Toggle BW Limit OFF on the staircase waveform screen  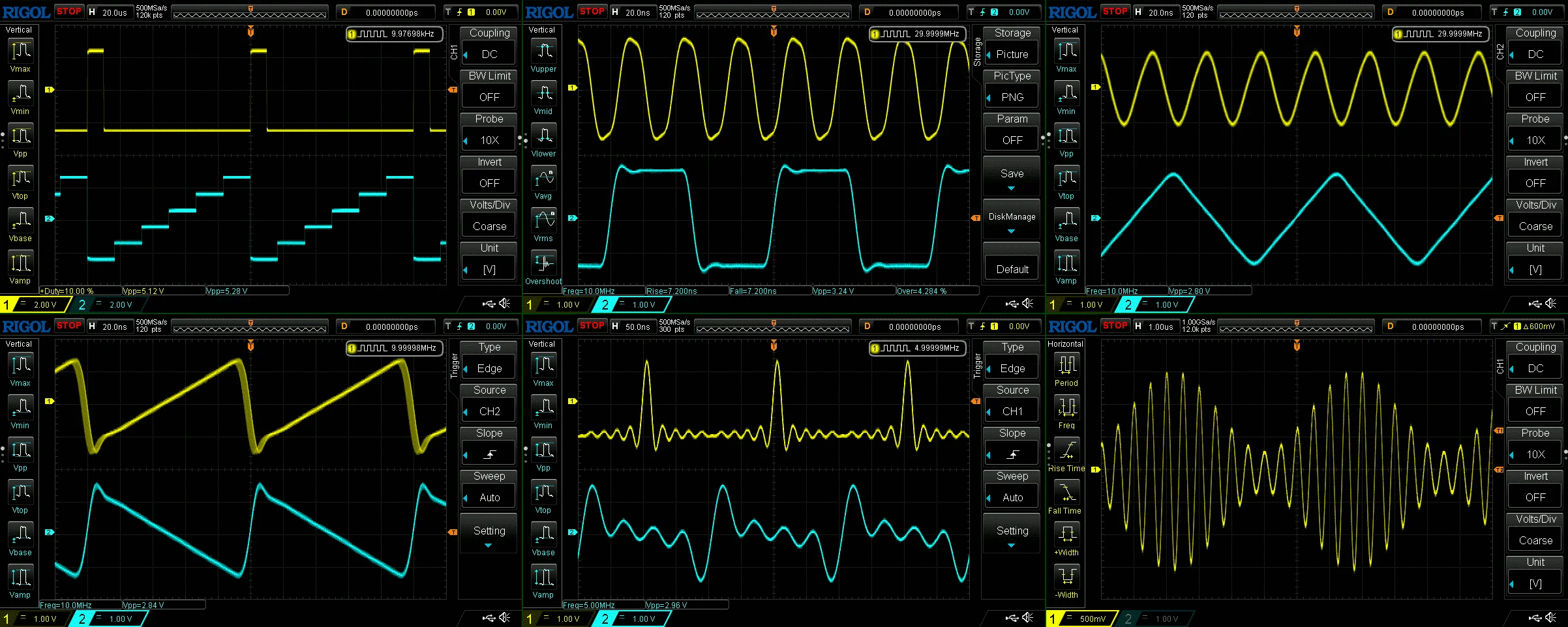489,89
